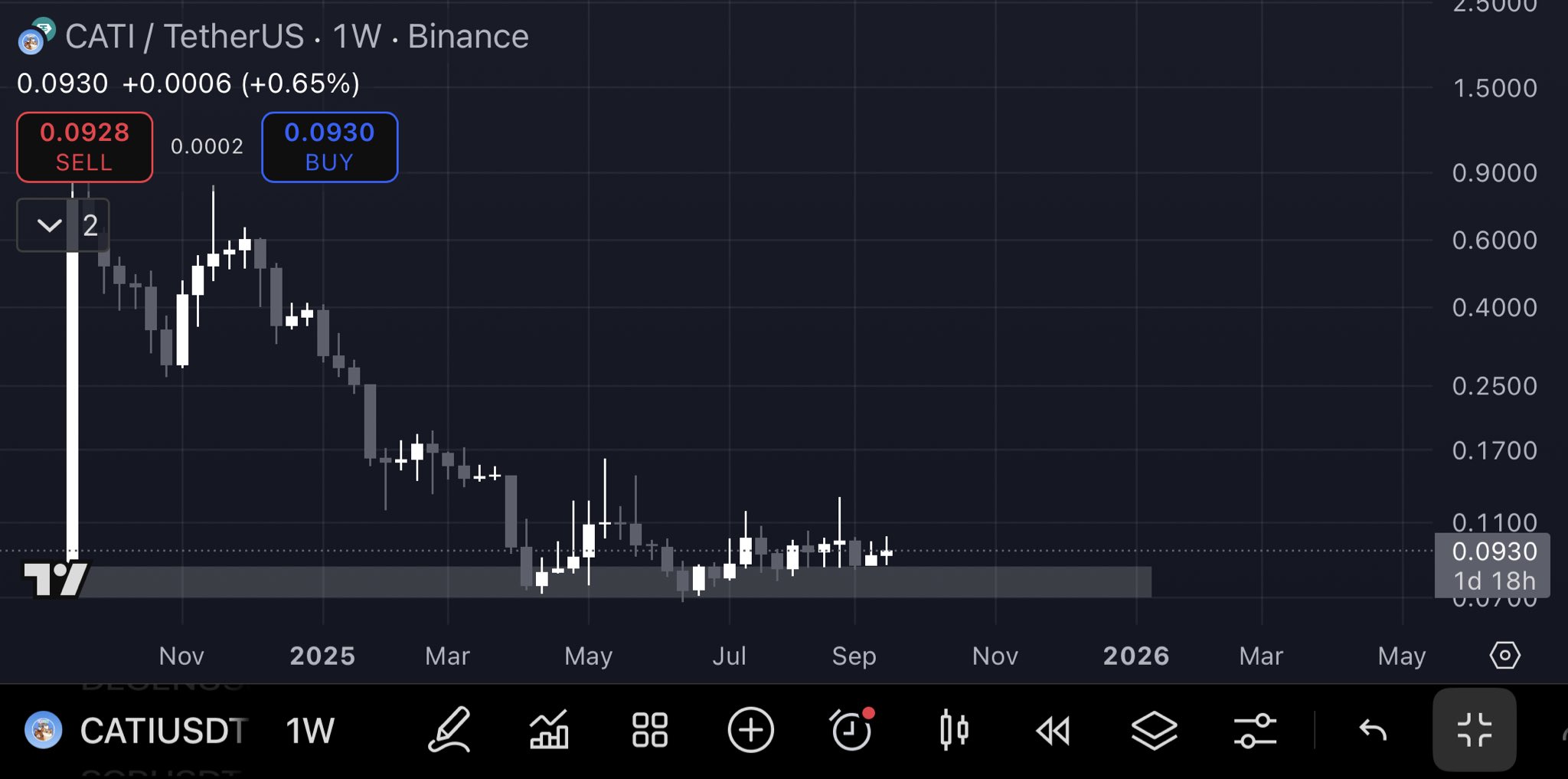Undo the last action with arrow

1373,731
